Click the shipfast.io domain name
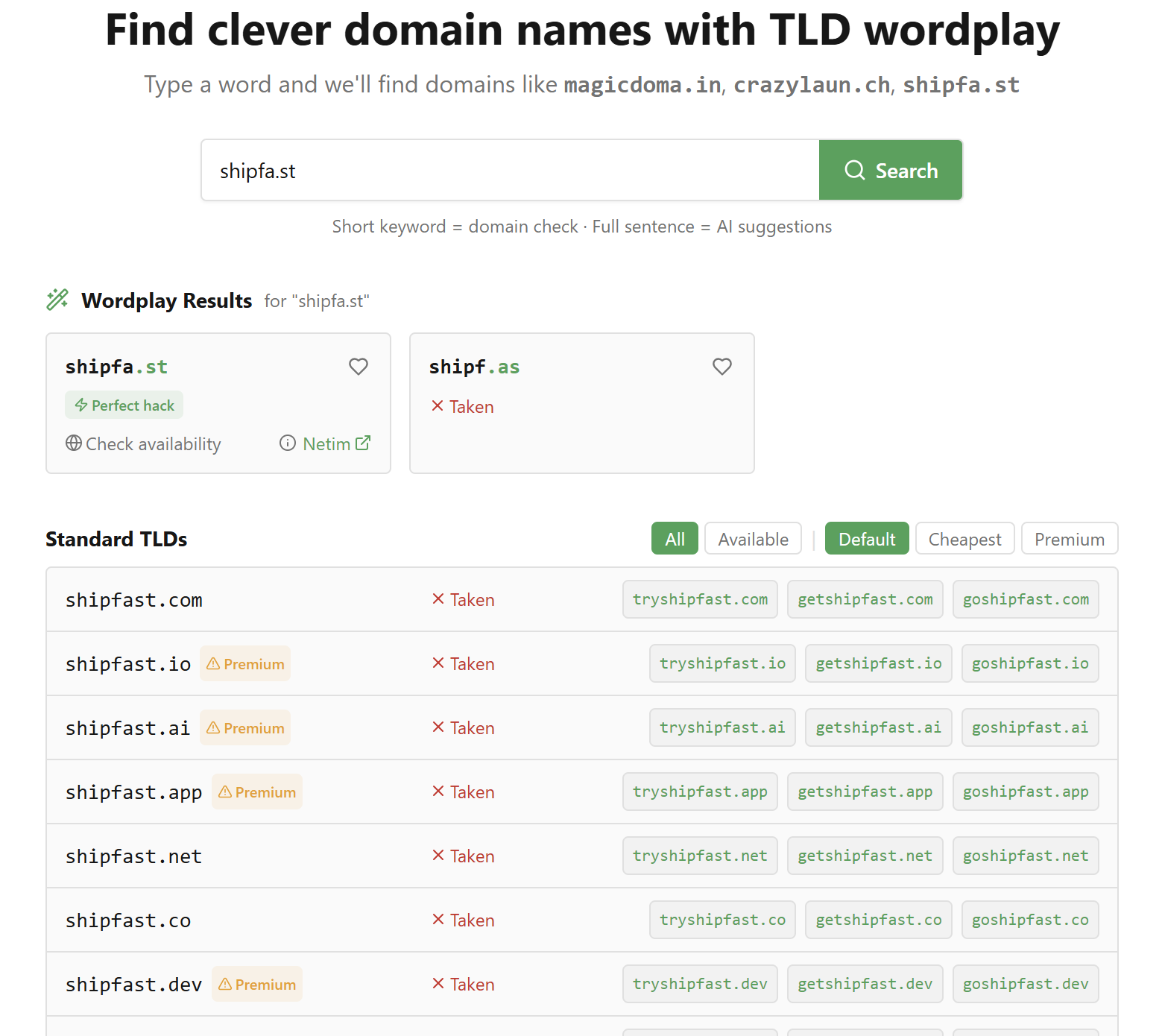This screenshot has width=1162, height=1036. (x=128, y=664)
